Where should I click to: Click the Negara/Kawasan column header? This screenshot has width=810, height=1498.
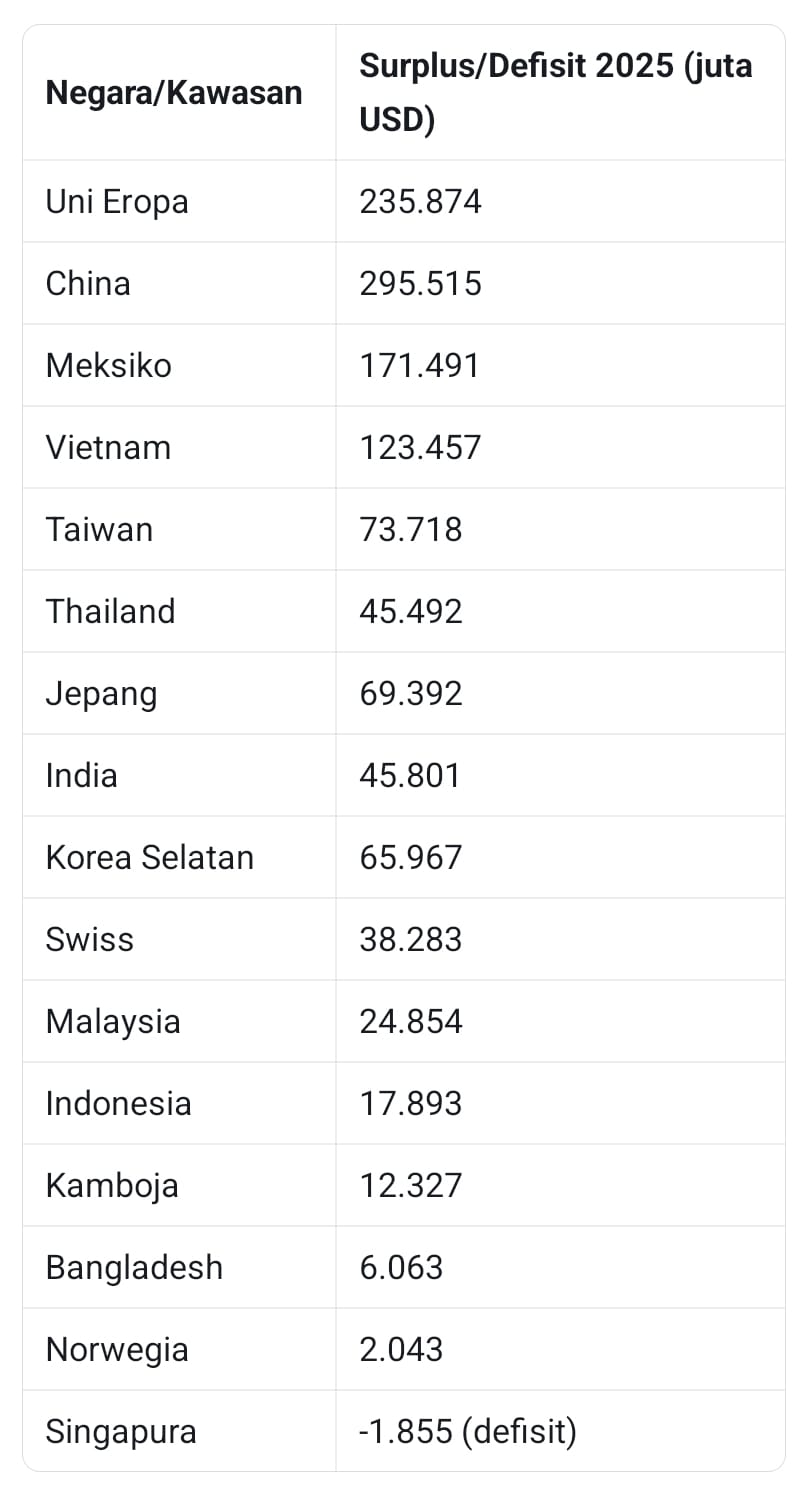pyautogui.click(x=174, y=93)
